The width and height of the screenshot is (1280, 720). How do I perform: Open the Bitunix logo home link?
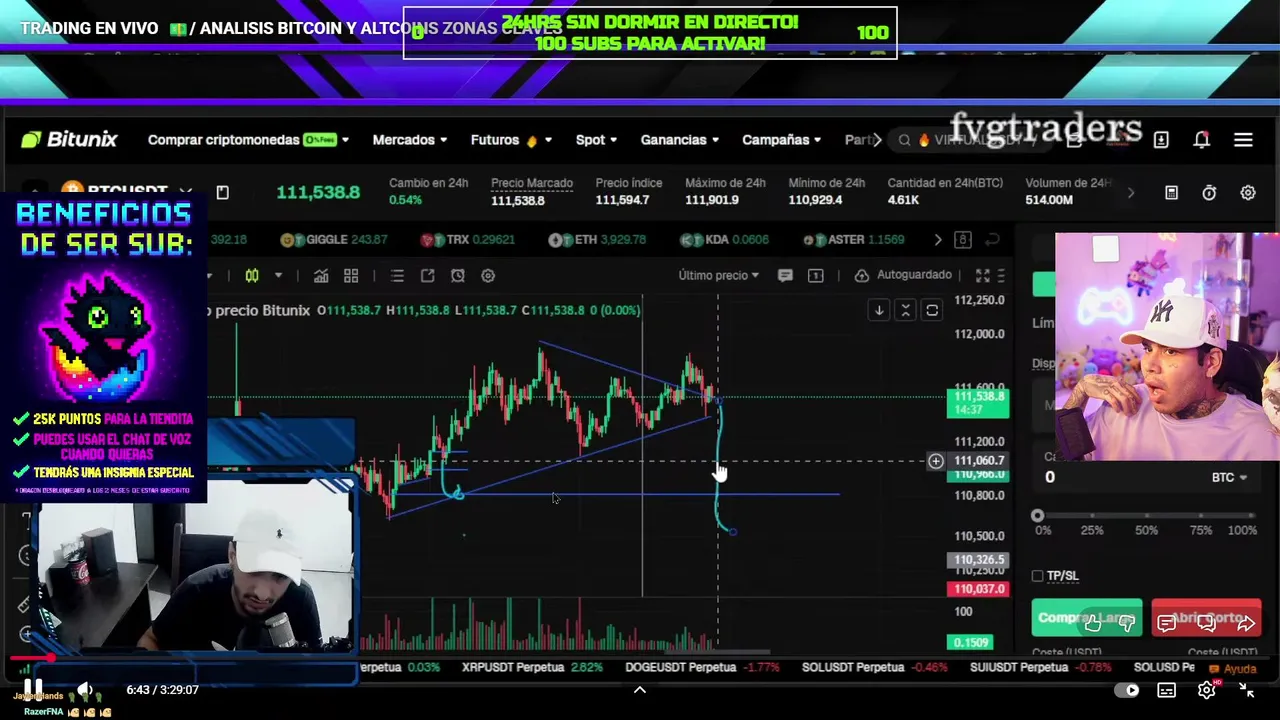(69, 140)
